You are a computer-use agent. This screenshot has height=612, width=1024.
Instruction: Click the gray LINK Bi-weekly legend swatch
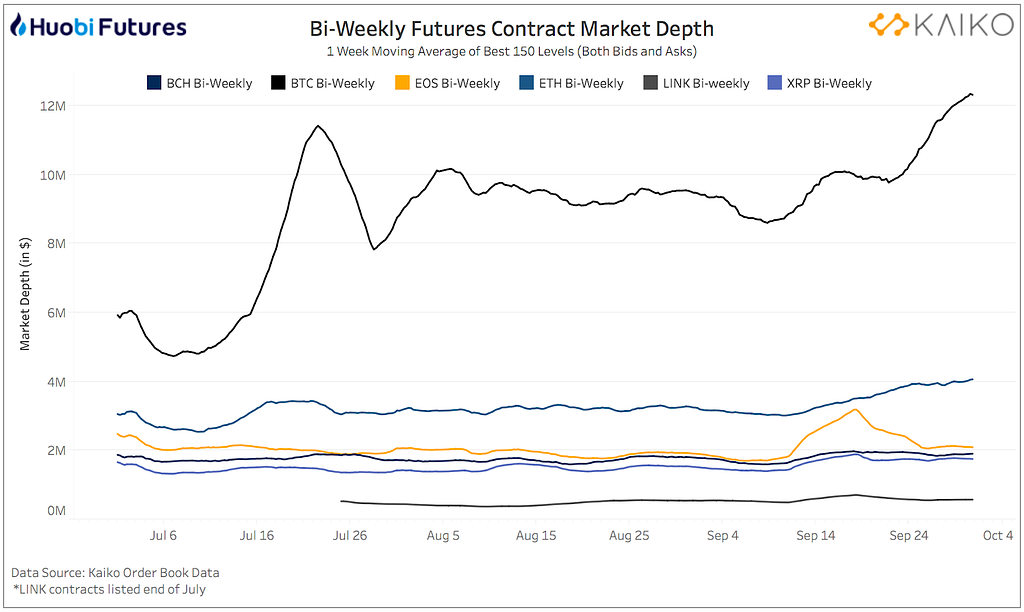point(651,83)
